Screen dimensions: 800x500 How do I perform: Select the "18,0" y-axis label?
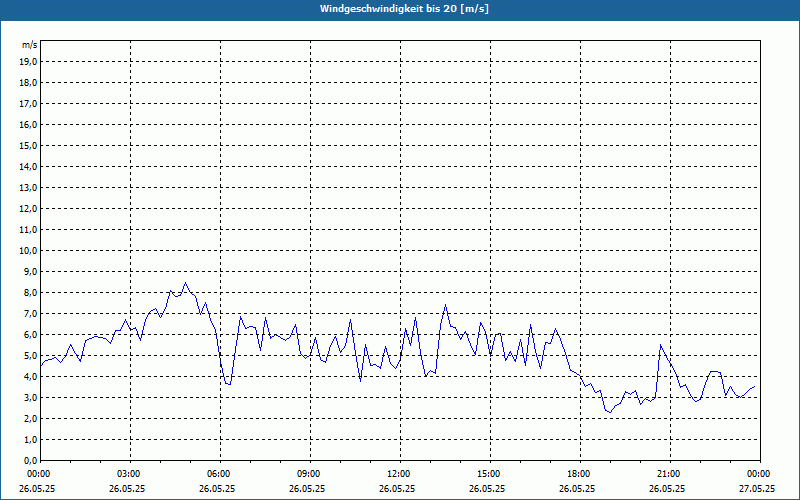pyautogui.click(x=28, y=83)
